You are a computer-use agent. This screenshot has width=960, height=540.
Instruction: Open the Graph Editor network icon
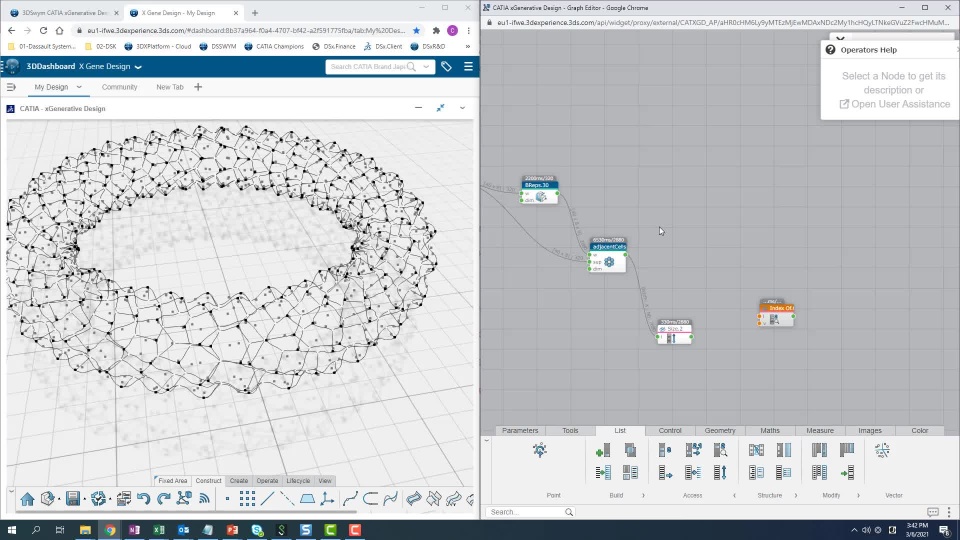(x=184, y=499)
